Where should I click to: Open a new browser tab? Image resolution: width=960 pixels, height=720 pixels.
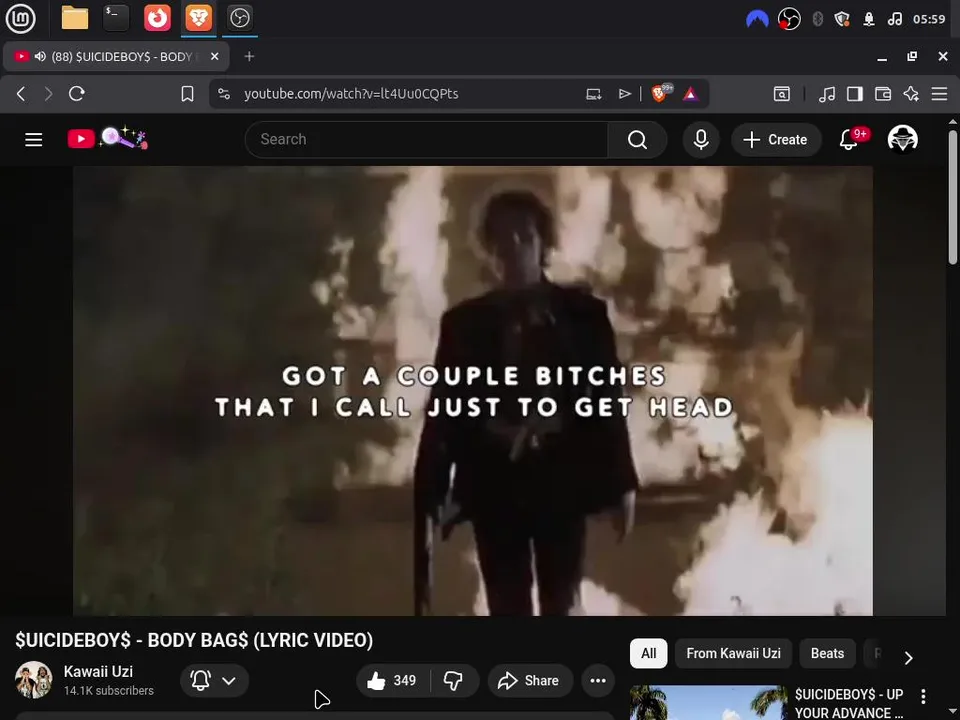[x=249, y=56]
